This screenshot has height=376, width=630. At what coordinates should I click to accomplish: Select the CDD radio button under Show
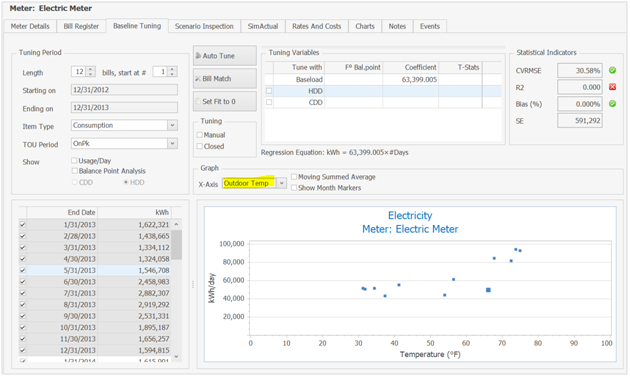[74, 182]
